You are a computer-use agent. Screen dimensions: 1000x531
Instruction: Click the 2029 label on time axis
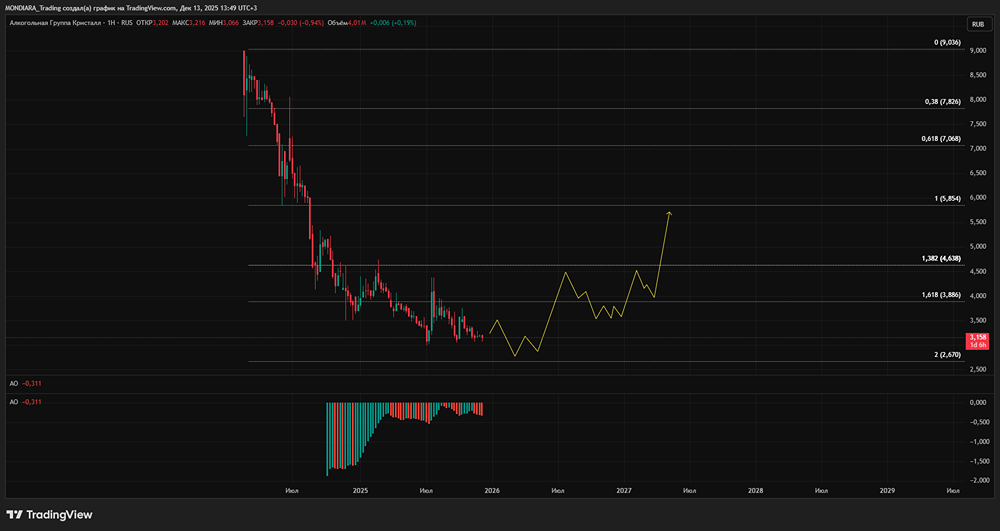coord(887,491)
